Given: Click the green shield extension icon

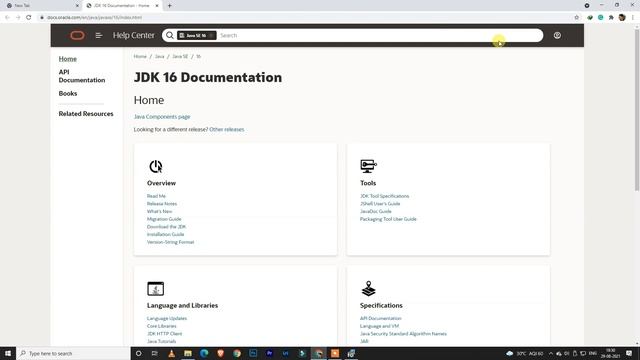Looking at the screenshot, I should point(590,18).
